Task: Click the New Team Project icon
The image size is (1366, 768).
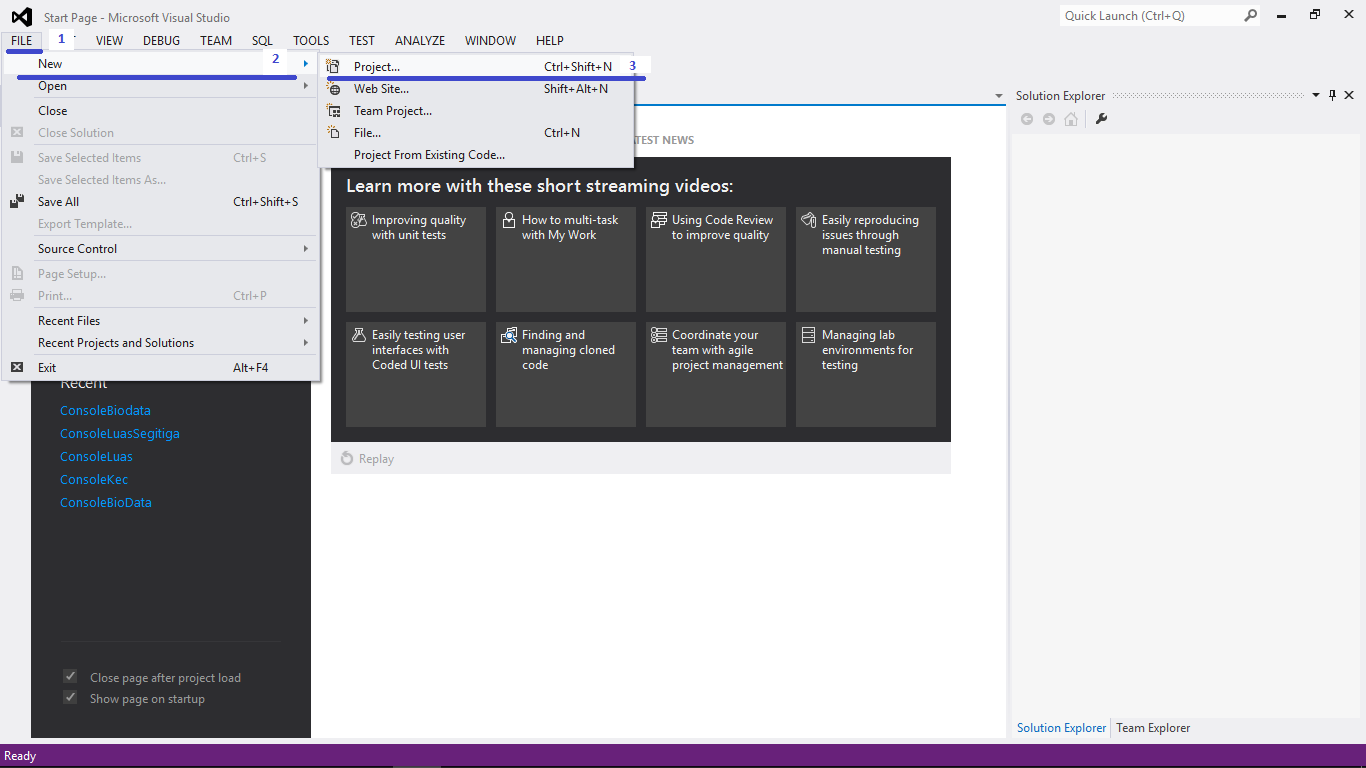Action: (x=332, y=110)
